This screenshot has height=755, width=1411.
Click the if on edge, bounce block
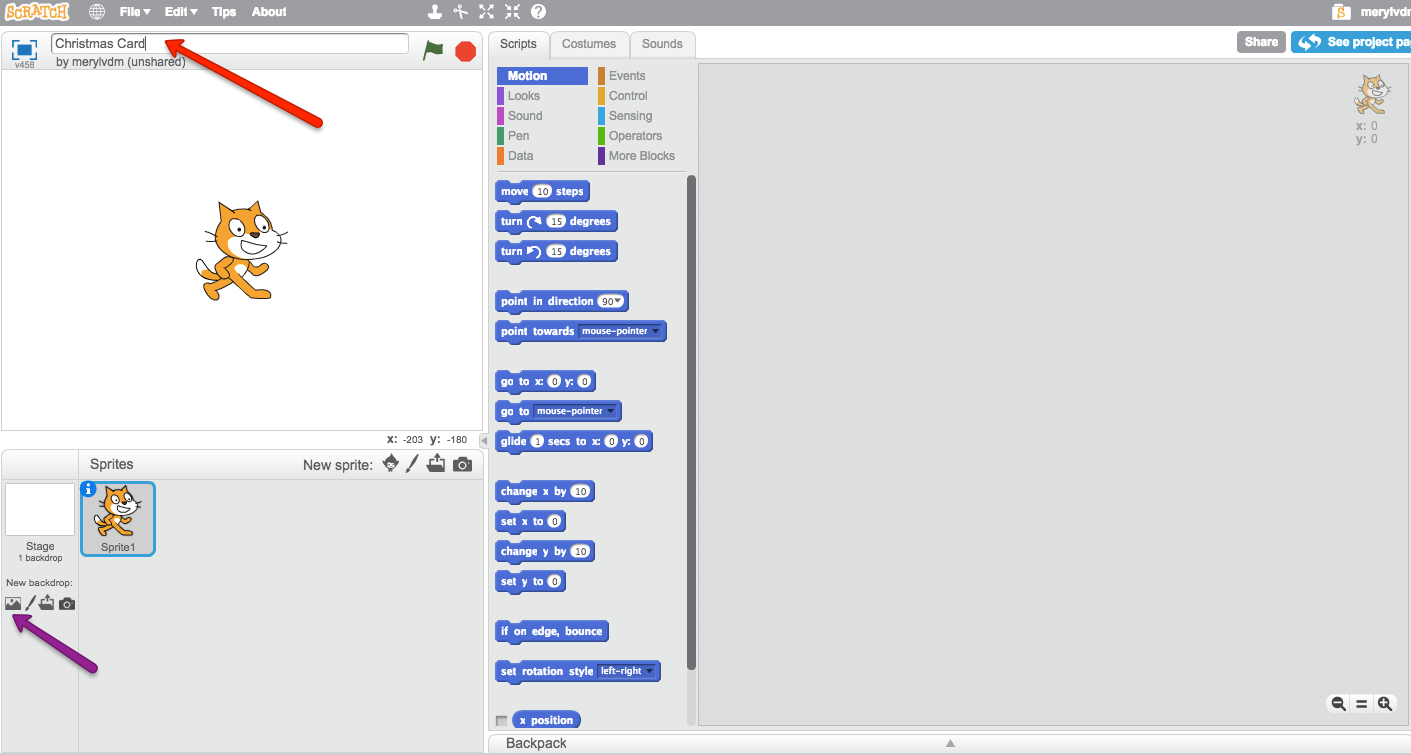(x=552, y=631)
